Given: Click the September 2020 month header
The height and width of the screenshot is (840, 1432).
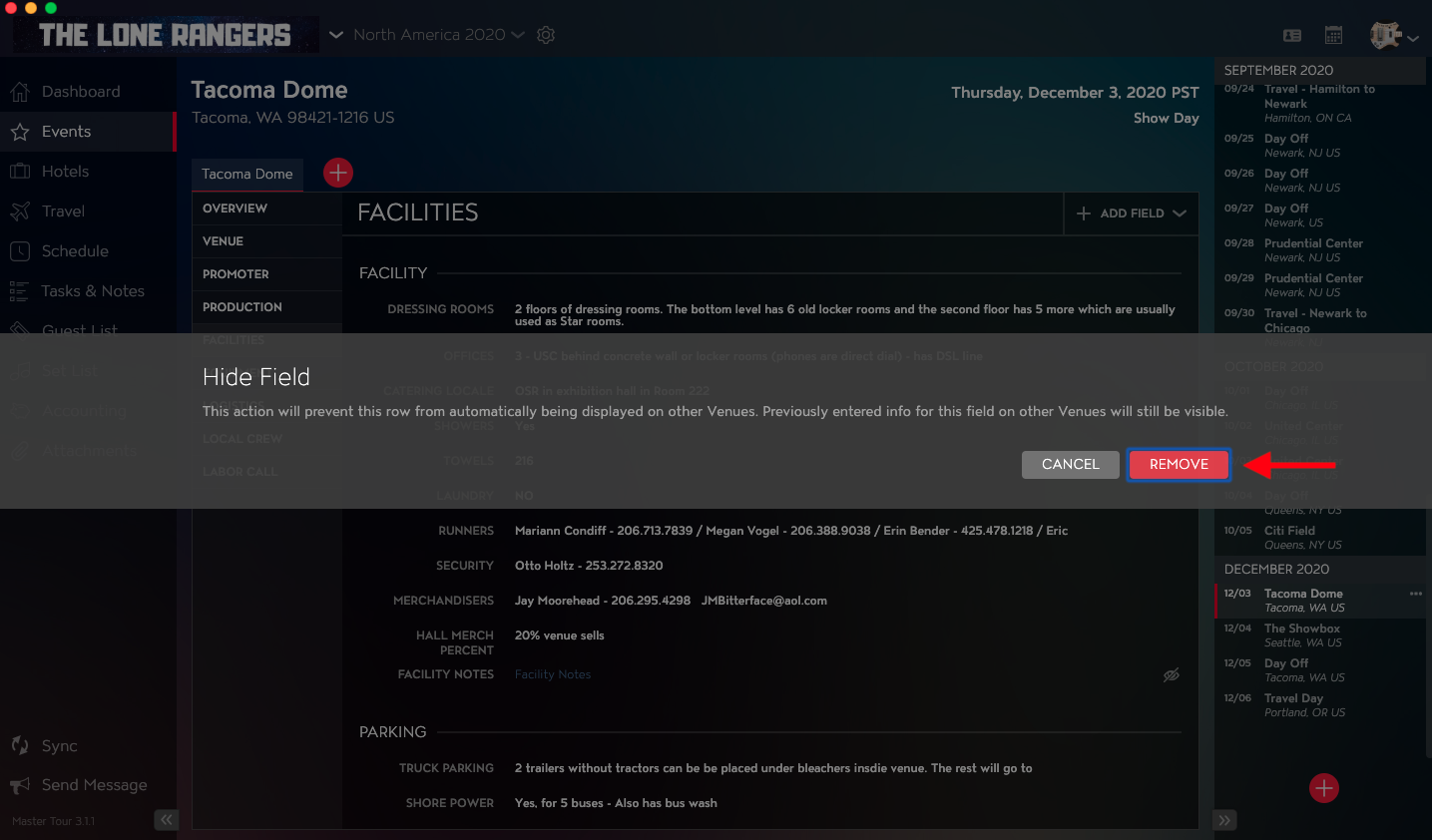Looking at the screenshot, I should click(1319, 71).
